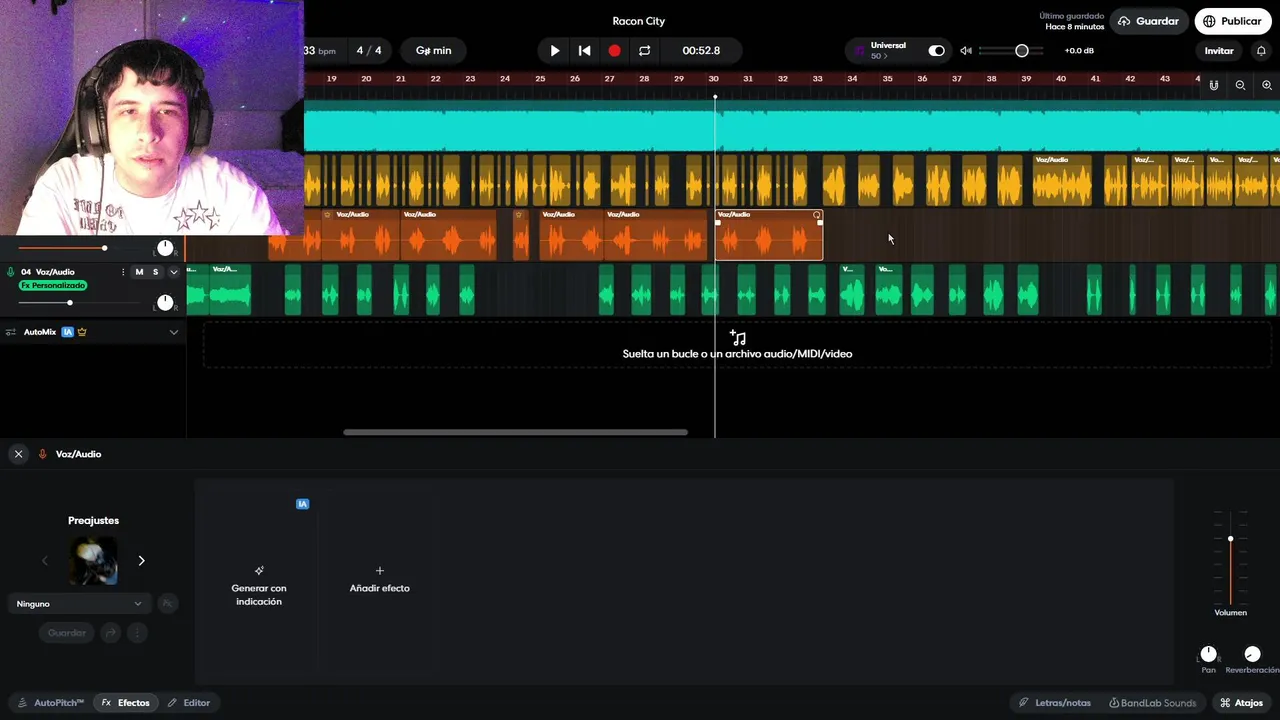Open the Universal mastering preset settings
Viewport: 1280px width, 720px height.
[888, 50]
